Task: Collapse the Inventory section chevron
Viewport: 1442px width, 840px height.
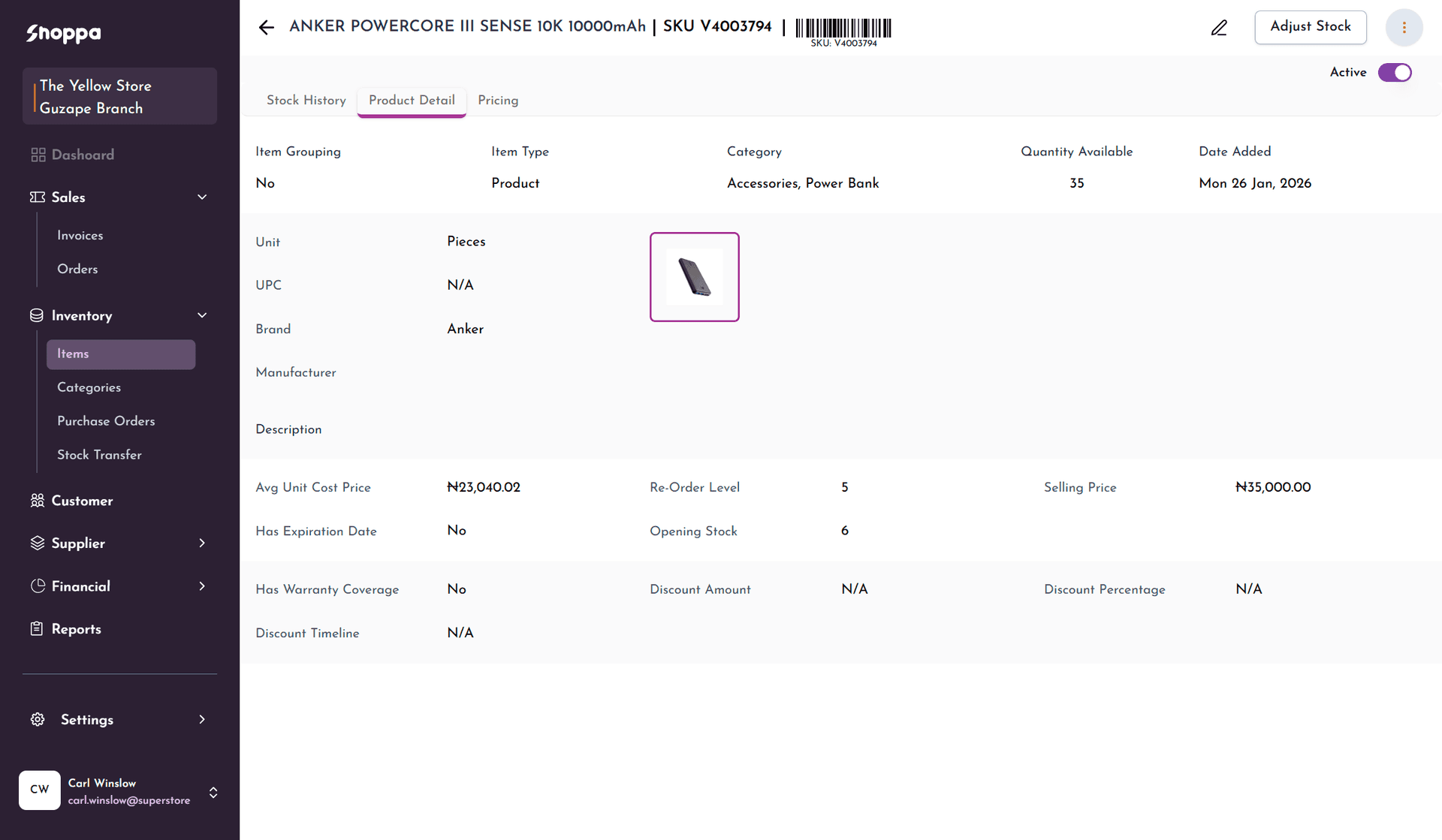Action: point(201,315)
